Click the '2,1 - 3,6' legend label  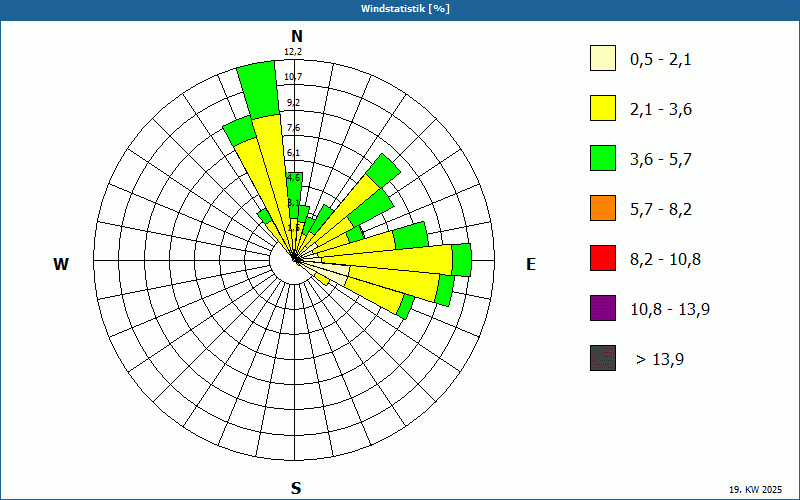click(x=661, y=110)
